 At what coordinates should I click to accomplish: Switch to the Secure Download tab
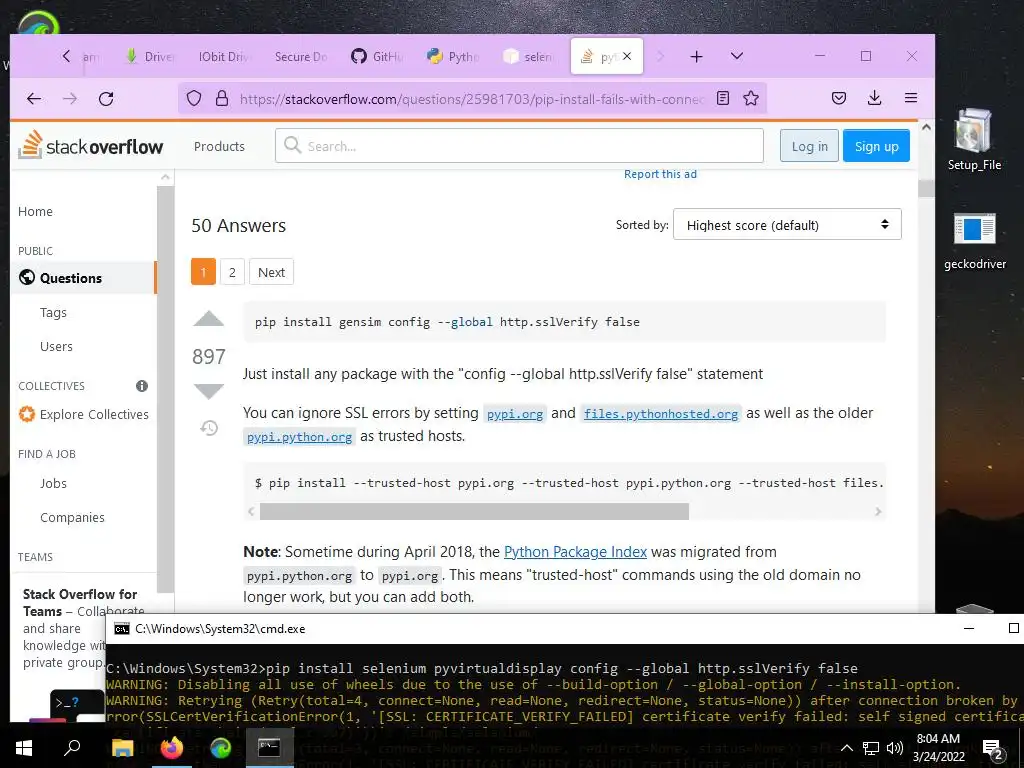tap(300, 57)
